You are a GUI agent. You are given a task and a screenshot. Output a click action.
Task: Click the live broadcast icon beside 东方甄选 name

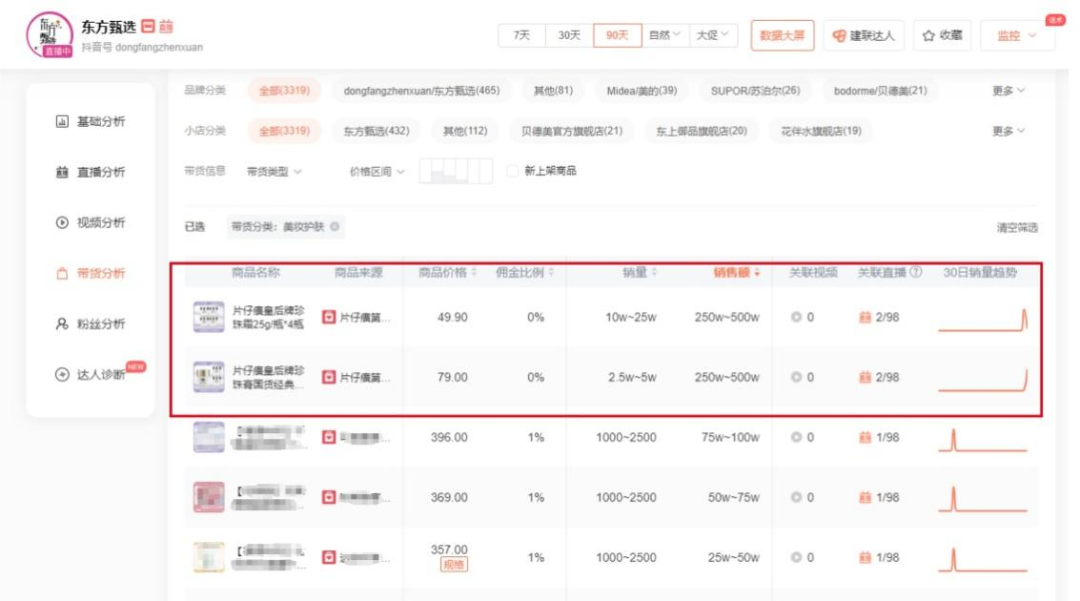pyautogui.click(x=166, y=26)
